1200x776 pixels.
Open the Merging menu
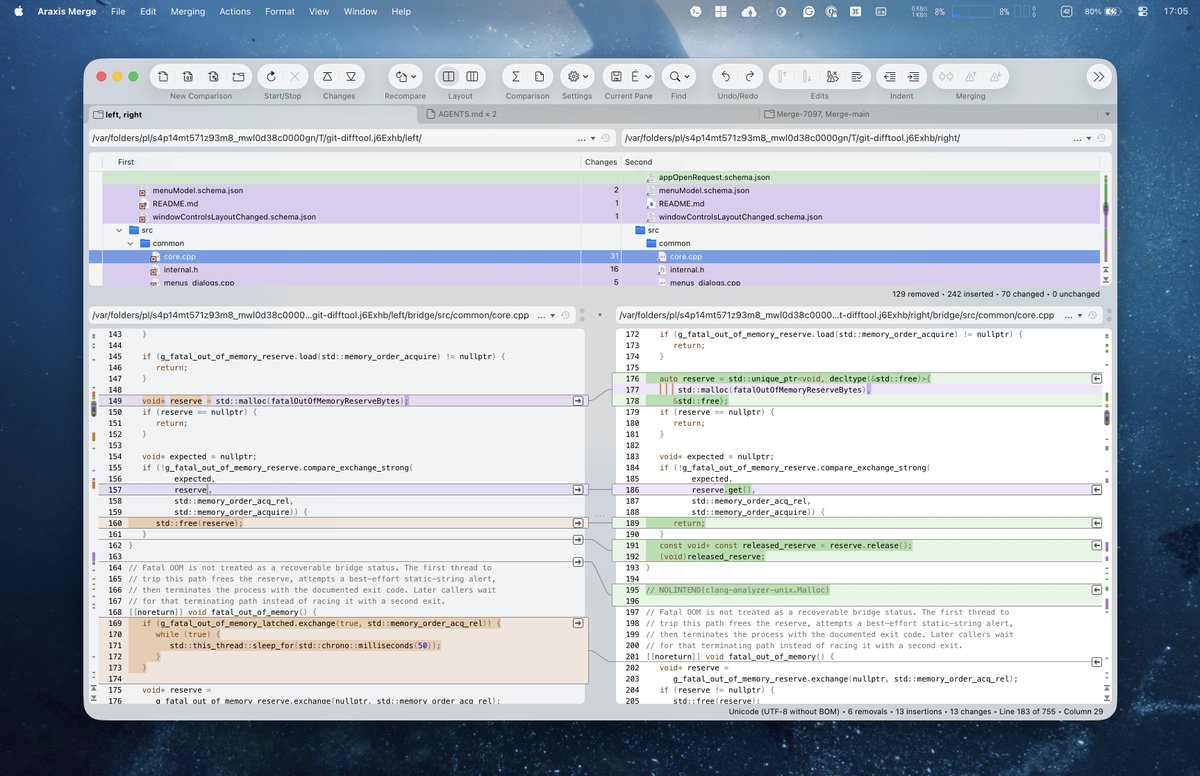(188, 11)
